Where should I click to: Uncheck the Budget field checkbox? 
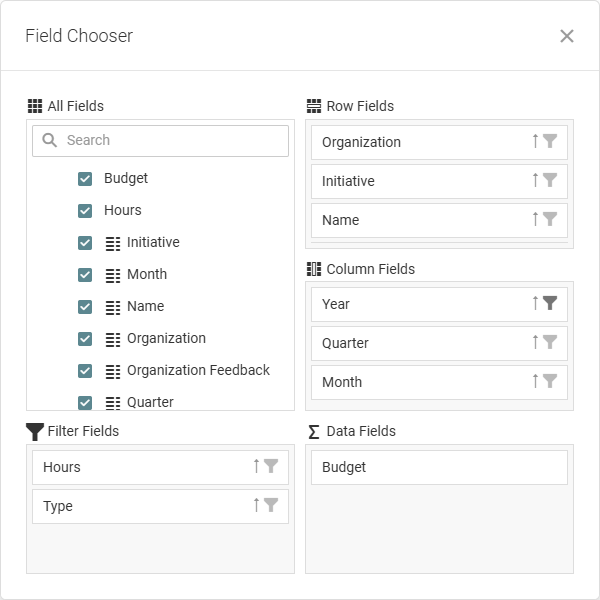85,179
